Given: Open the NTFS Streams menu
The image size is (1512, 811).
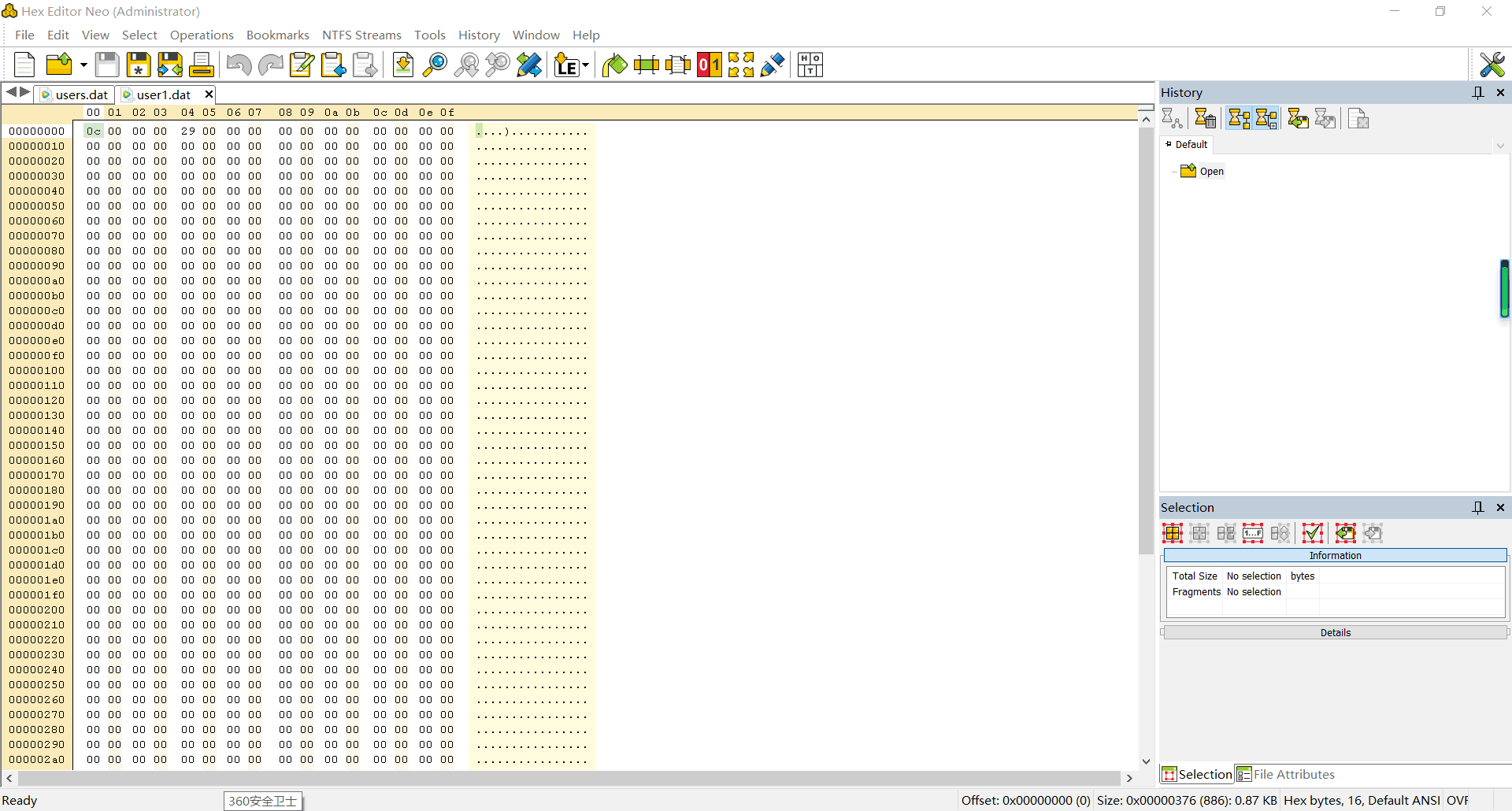Looking at the screenshot, I should [x=361, y=35].
